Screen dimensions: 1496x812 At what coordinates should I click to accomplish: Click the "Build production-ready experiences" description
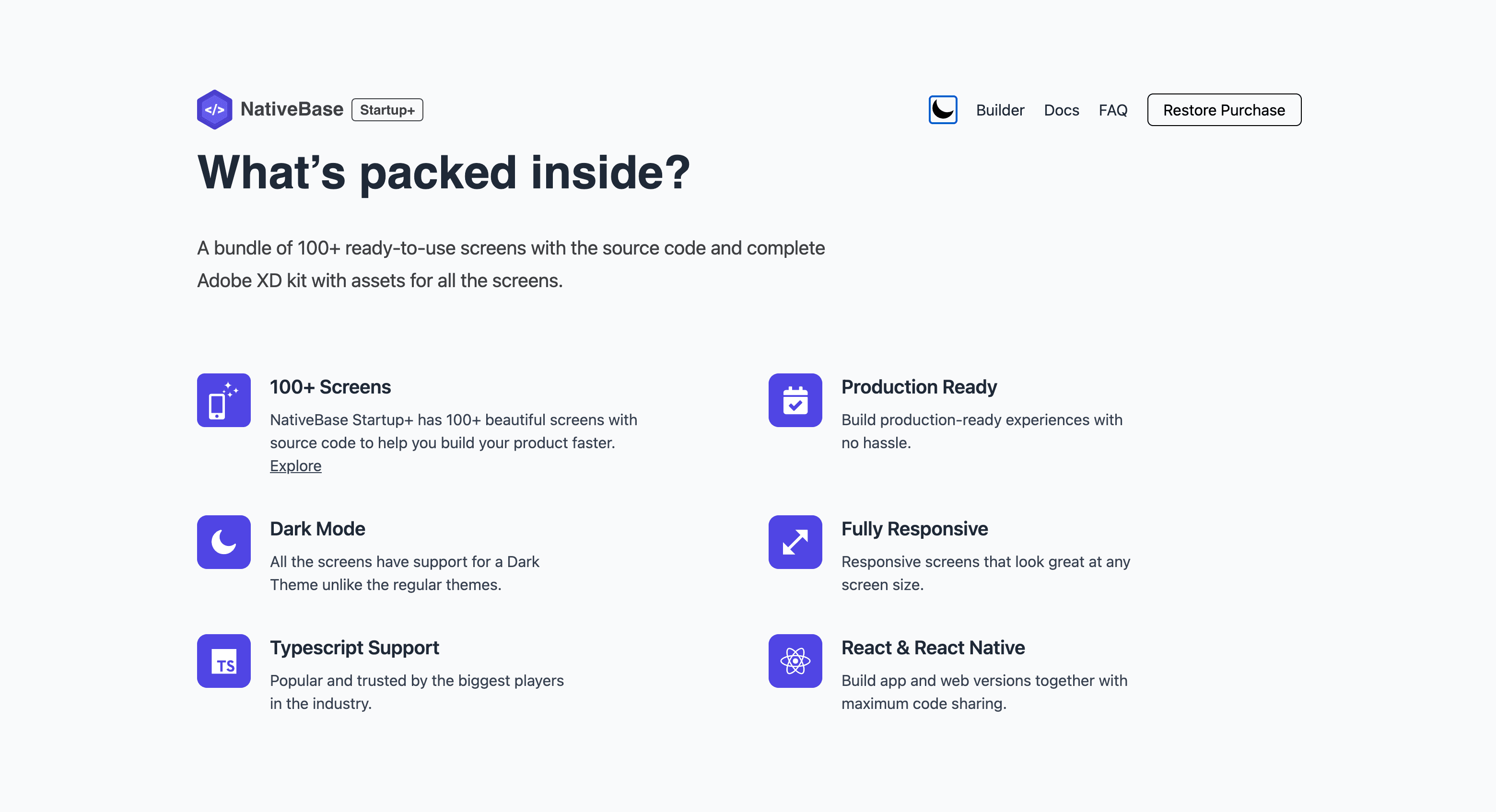pos(982,431)
